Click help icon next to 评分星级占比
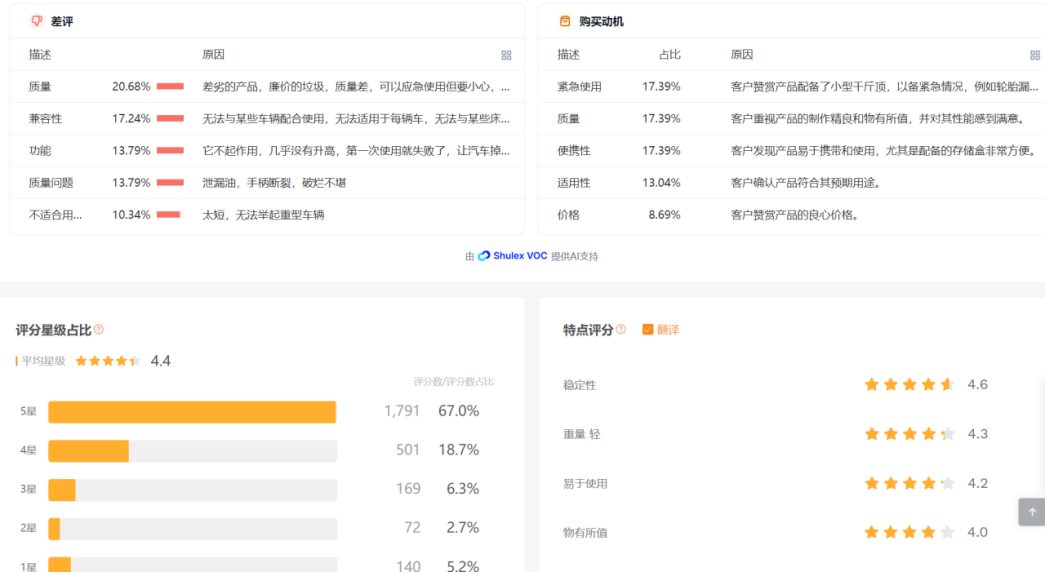 [99, 329]
